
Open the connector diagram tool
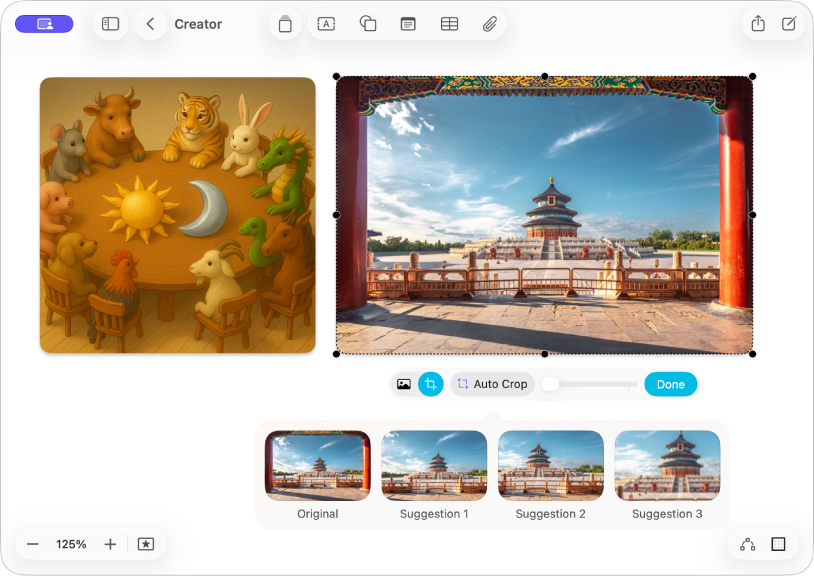(746, 543)
